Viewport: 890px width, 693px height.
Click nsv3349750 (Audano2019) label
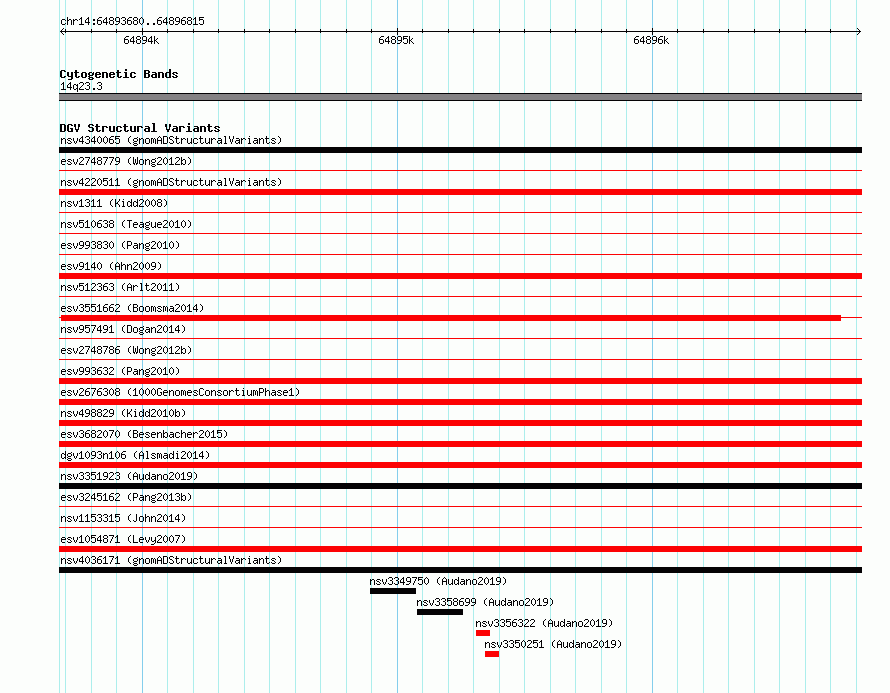[x=438, y=581]
